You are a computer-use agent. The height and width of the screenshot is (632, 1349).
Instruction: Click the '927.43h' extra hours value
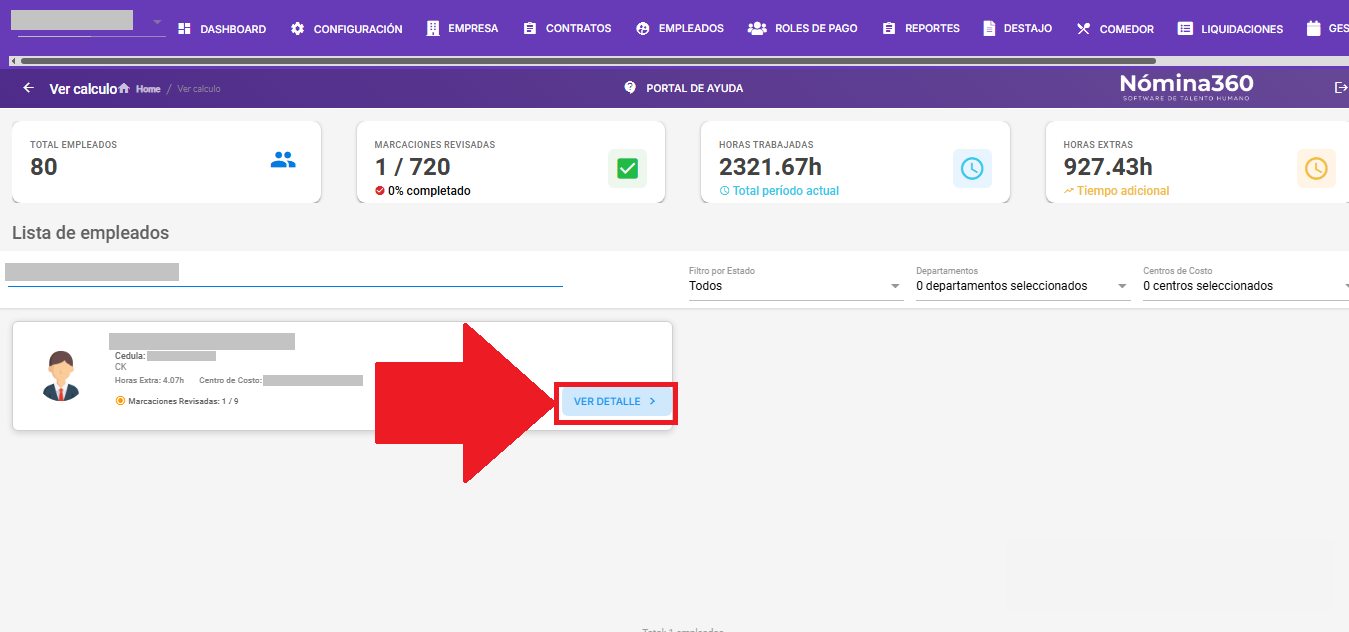(1108, 167)
